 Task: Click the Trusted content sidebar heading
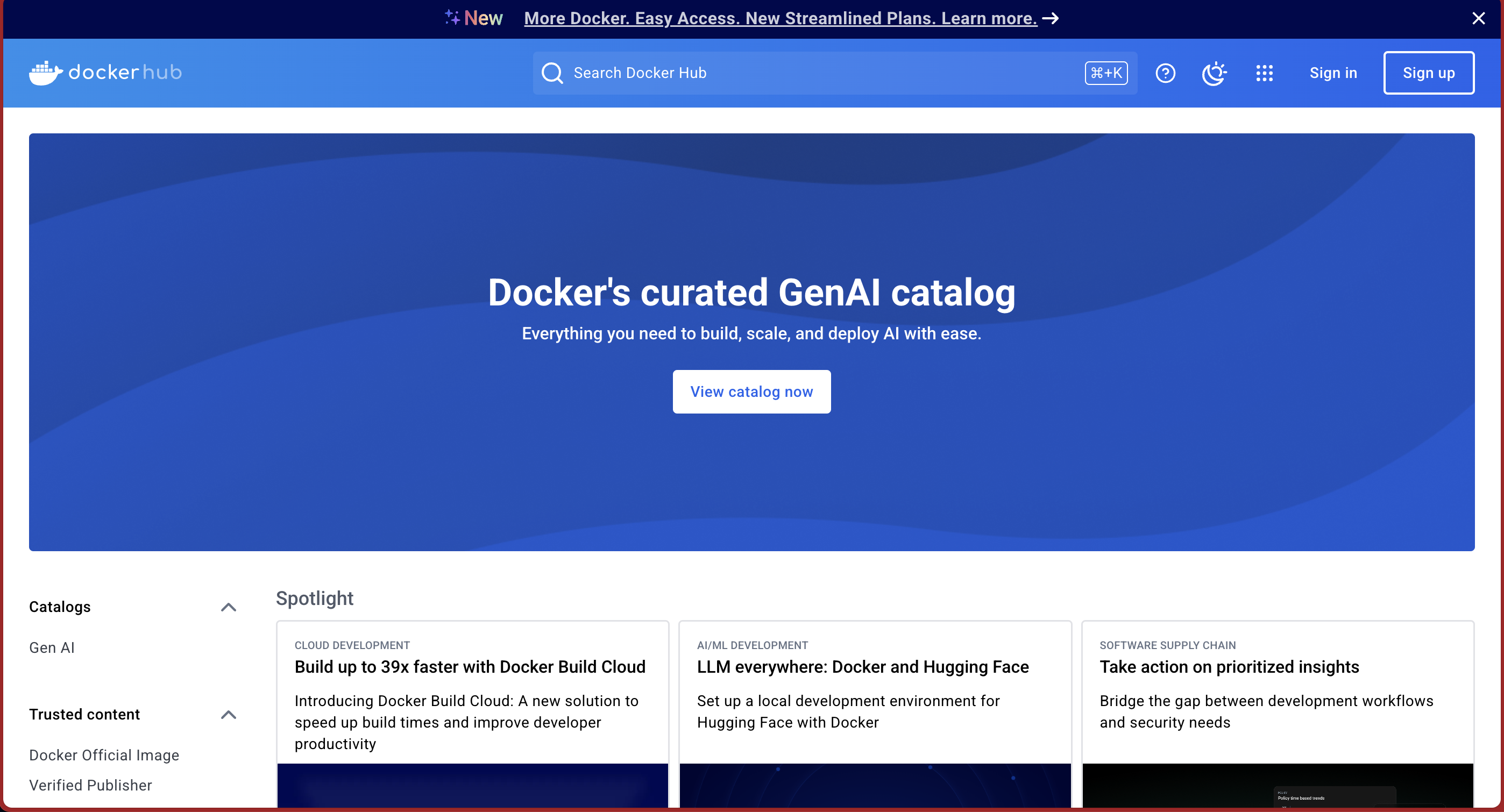[84, 715]
